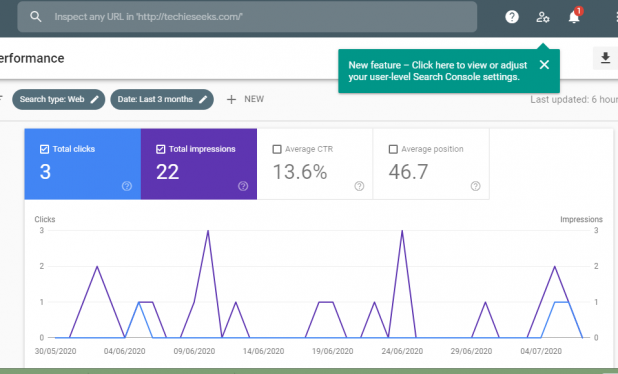Screen dimensions: 618x374
Task: Show help for Average position metric
Action: pos(475,186)
